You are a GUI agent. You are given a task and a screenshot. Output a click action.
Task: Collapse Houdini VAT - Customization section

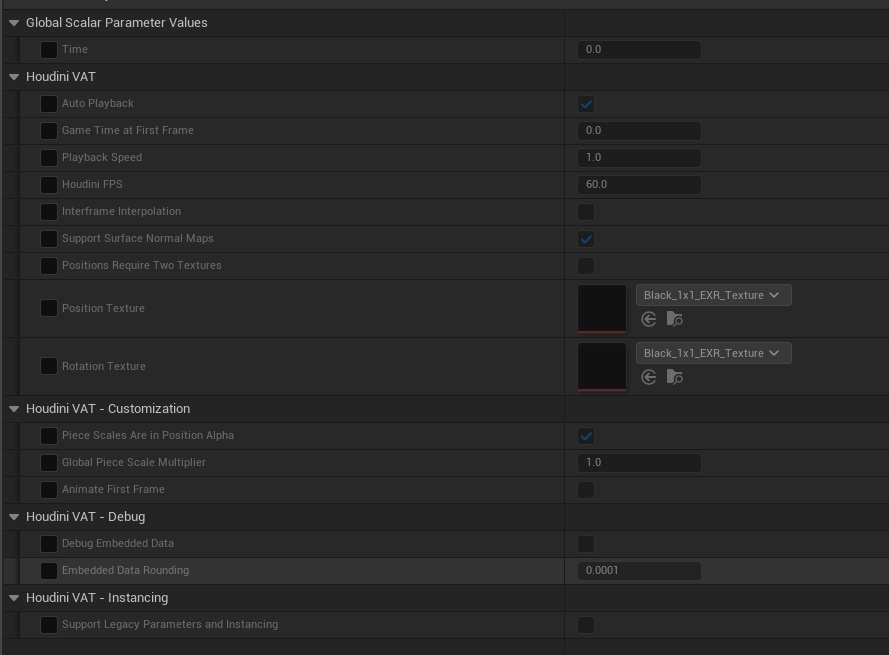click(14, 409)
